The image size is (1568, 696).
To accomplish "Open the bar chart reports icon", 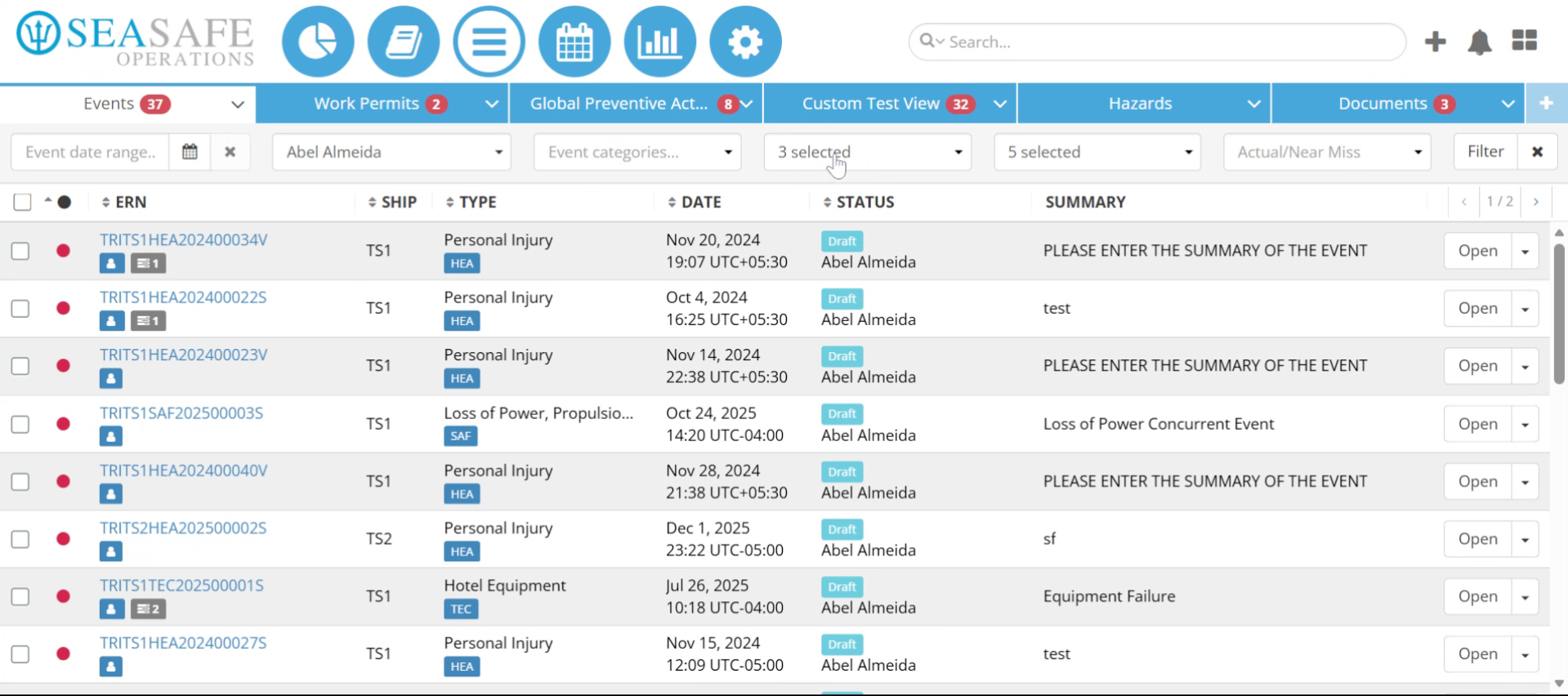I will pos(659,42).
